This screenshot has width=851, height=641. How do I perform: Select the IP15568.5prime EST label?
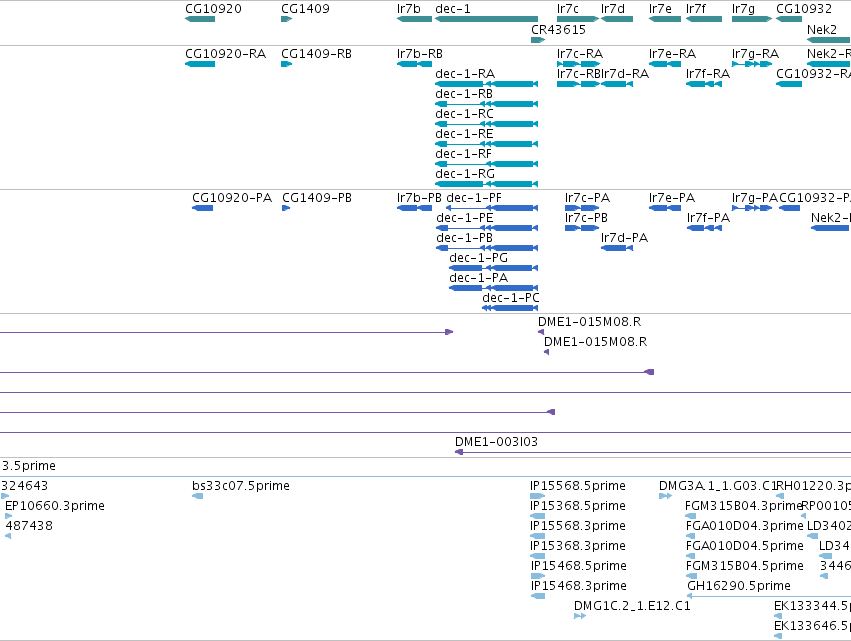(x=578, y=486)
